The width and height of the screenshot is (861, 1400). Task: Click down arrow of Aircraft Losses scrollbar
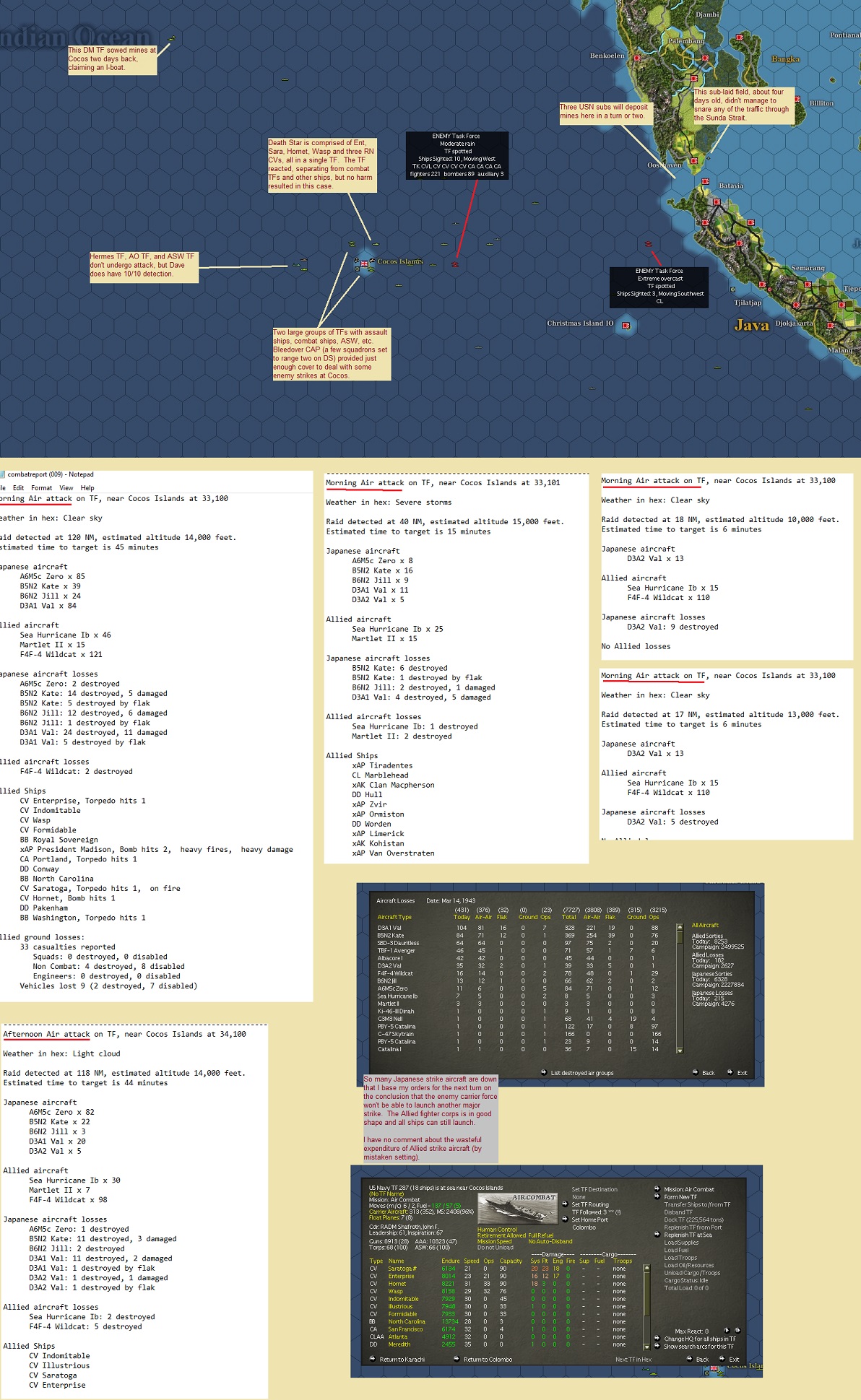tap(680, 1051)
